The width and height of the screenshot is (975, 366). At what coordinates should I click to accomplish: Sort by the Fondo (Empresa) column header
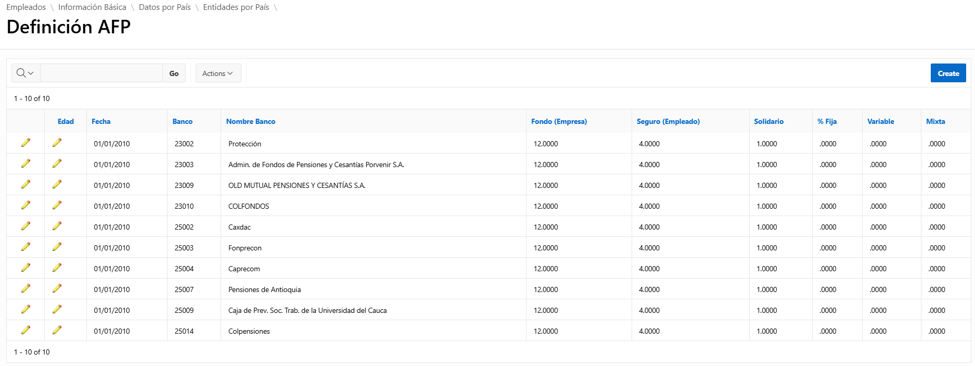pos(559,122)
